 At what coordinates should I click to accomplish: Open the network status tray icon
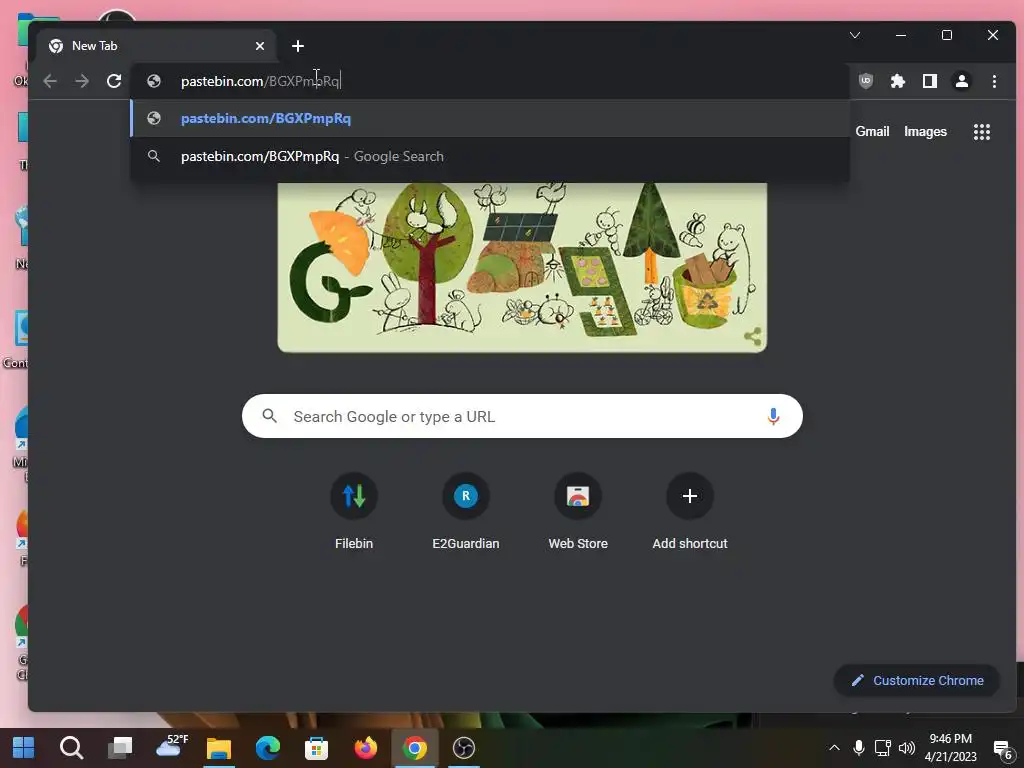(x=883, y=748)
